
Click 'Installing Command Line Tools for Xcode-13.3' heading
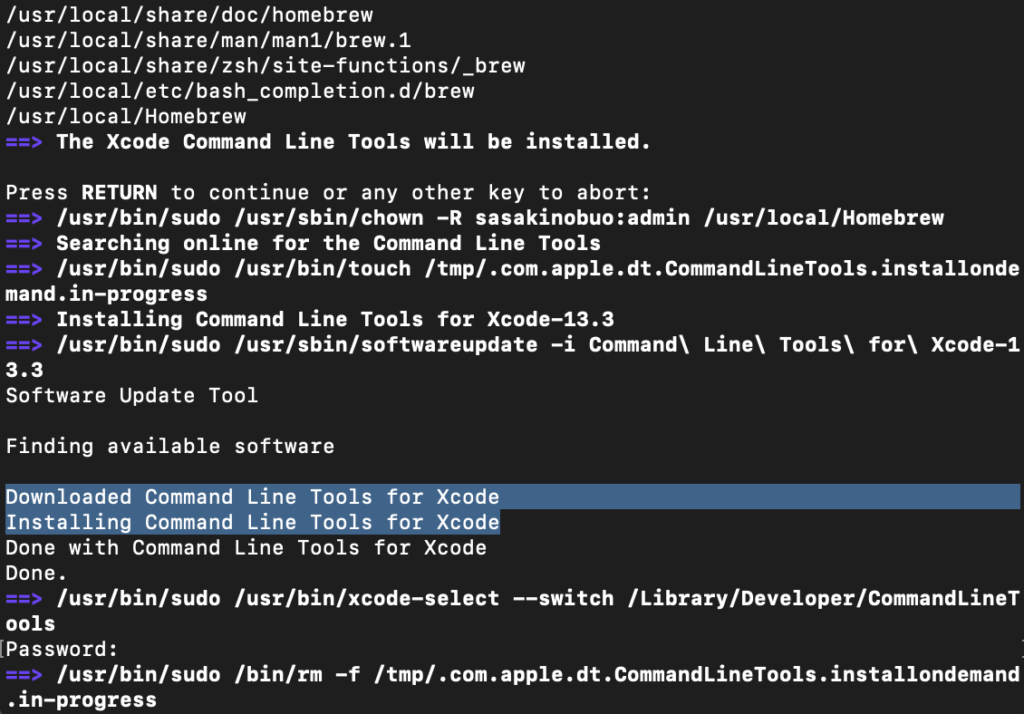tap(334, 320)
